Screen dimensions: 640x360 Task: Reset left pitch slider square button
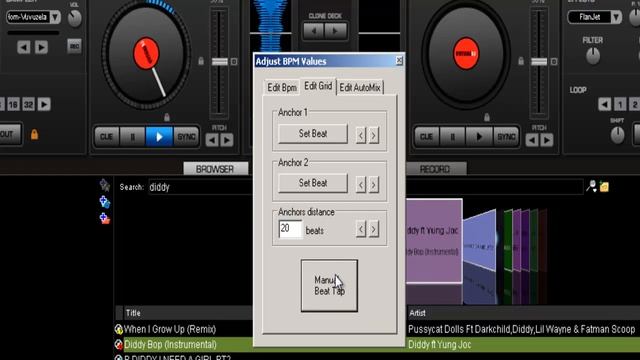click(234, 62)
